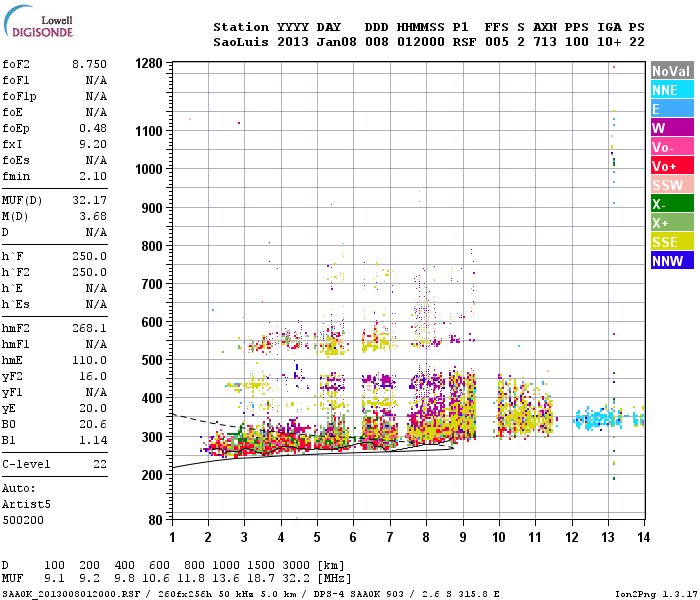Click the 1000 height axis label
This screenshot has height=600, width=700.
click(x=149, y=170)
